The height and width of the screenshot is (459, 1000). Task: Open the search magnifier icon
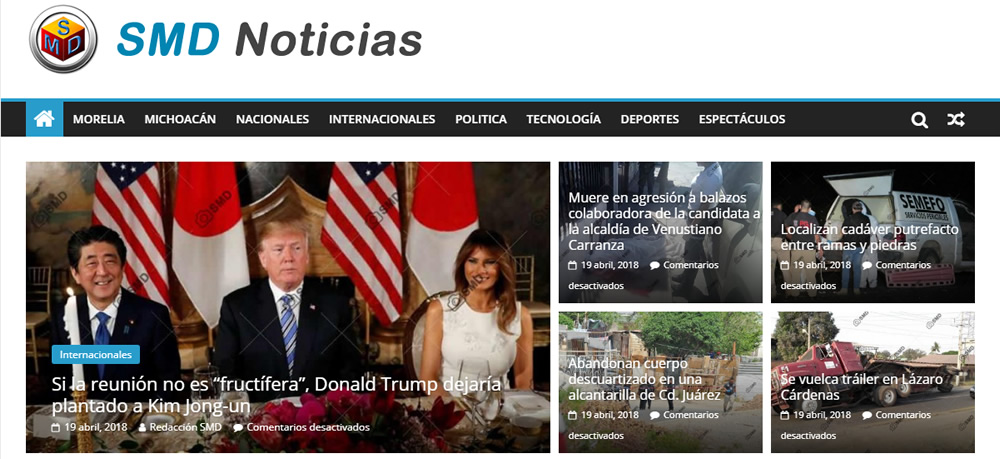point(919,120)
